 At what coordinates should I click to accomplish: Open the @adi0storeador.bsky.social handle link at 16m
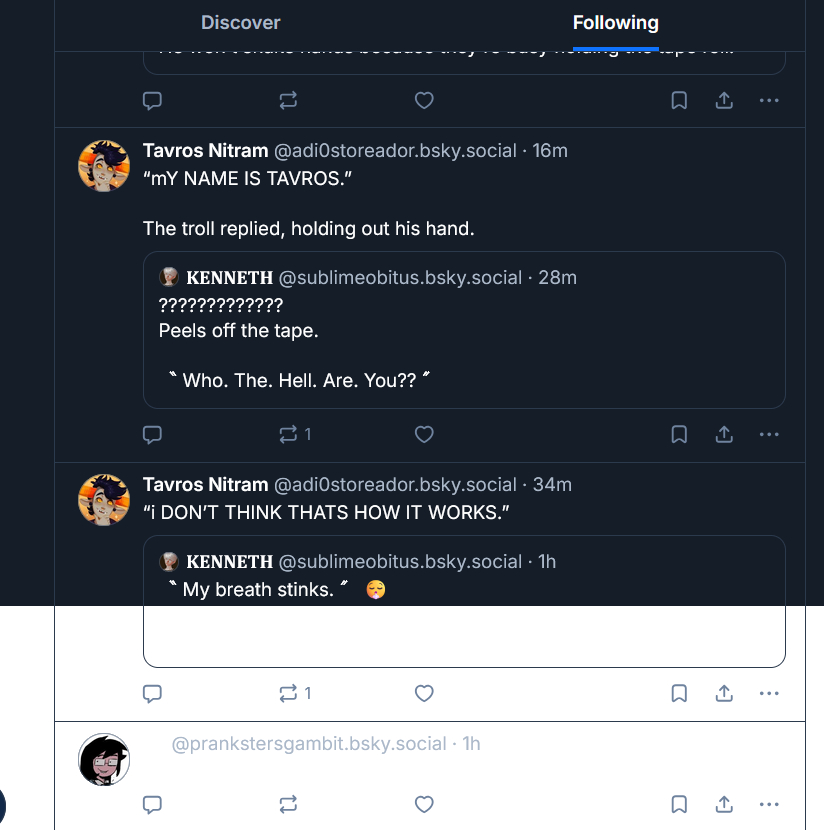click(x=395, y=151)
